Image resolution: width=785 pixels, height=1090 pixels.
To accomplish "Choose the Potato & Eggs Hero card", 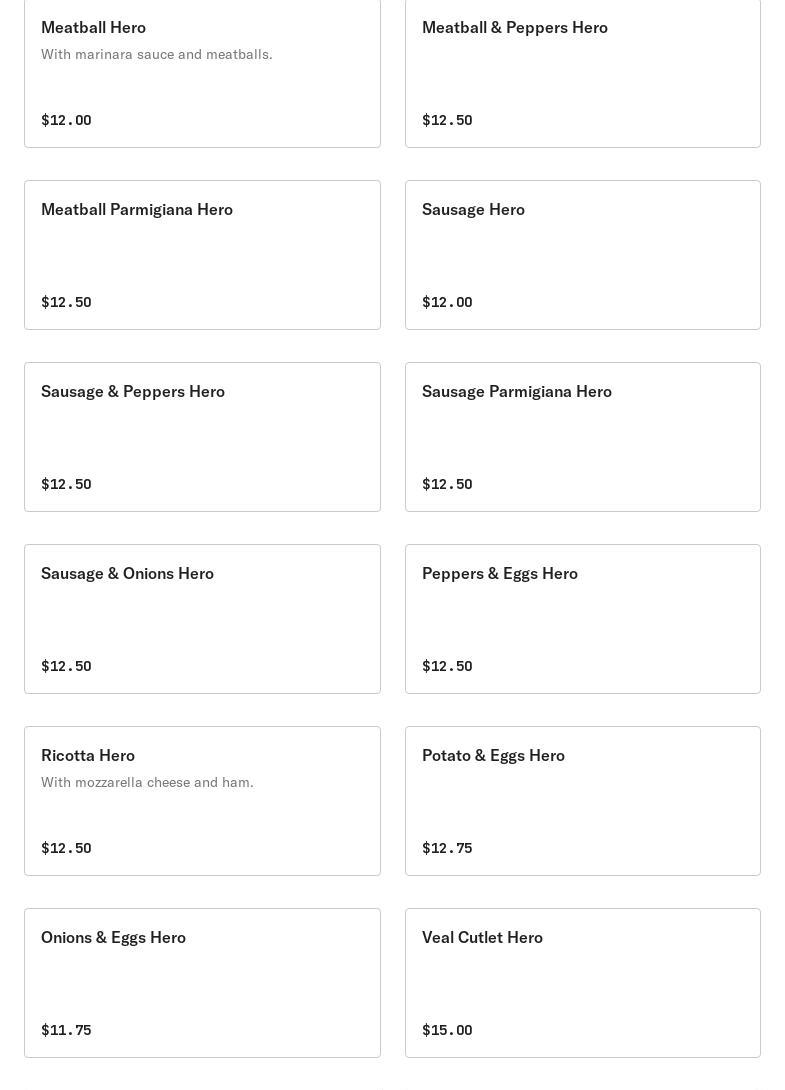I will pos(493,755).
